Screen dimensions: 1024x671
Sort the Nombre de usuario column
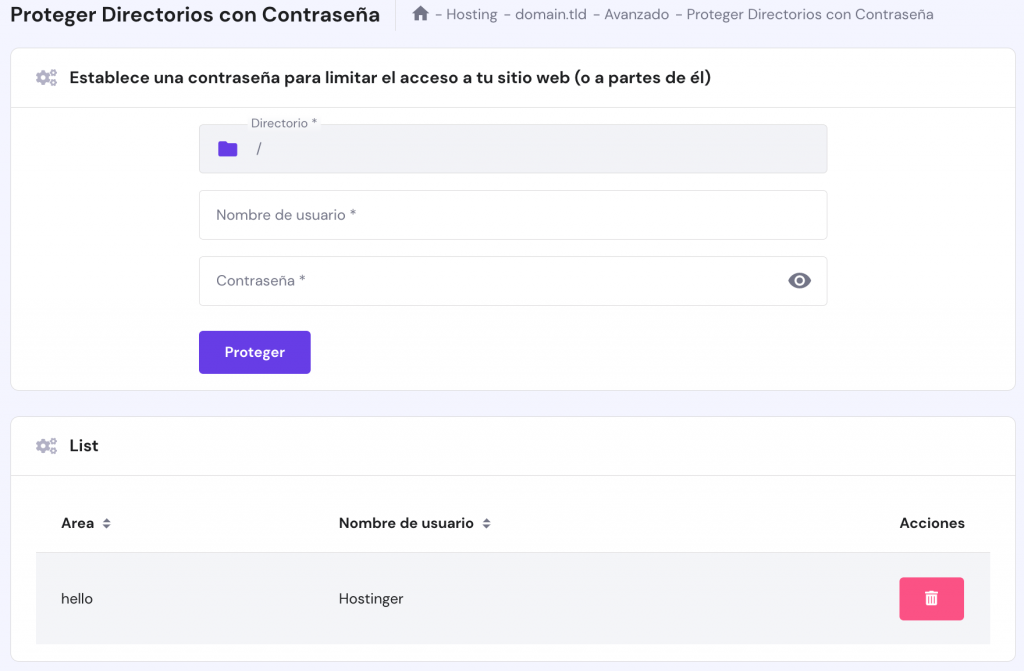486,523
